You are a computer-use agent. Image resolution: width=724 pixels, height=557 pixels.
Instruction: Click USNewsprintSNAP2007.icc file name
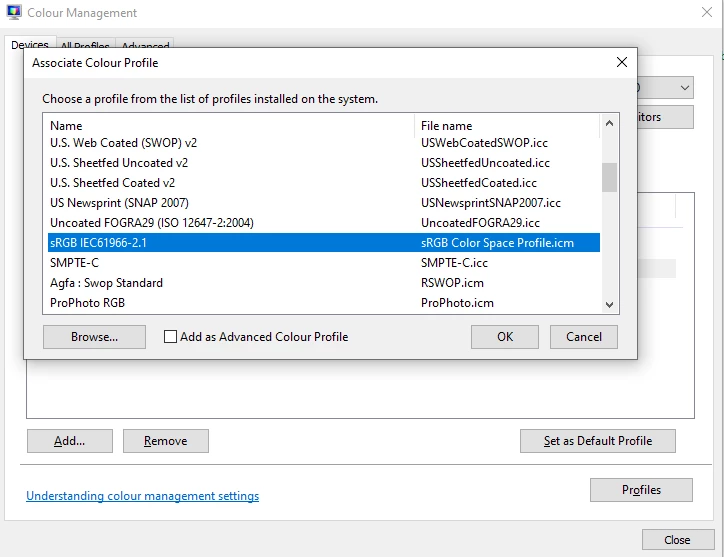tap(491, 203)
